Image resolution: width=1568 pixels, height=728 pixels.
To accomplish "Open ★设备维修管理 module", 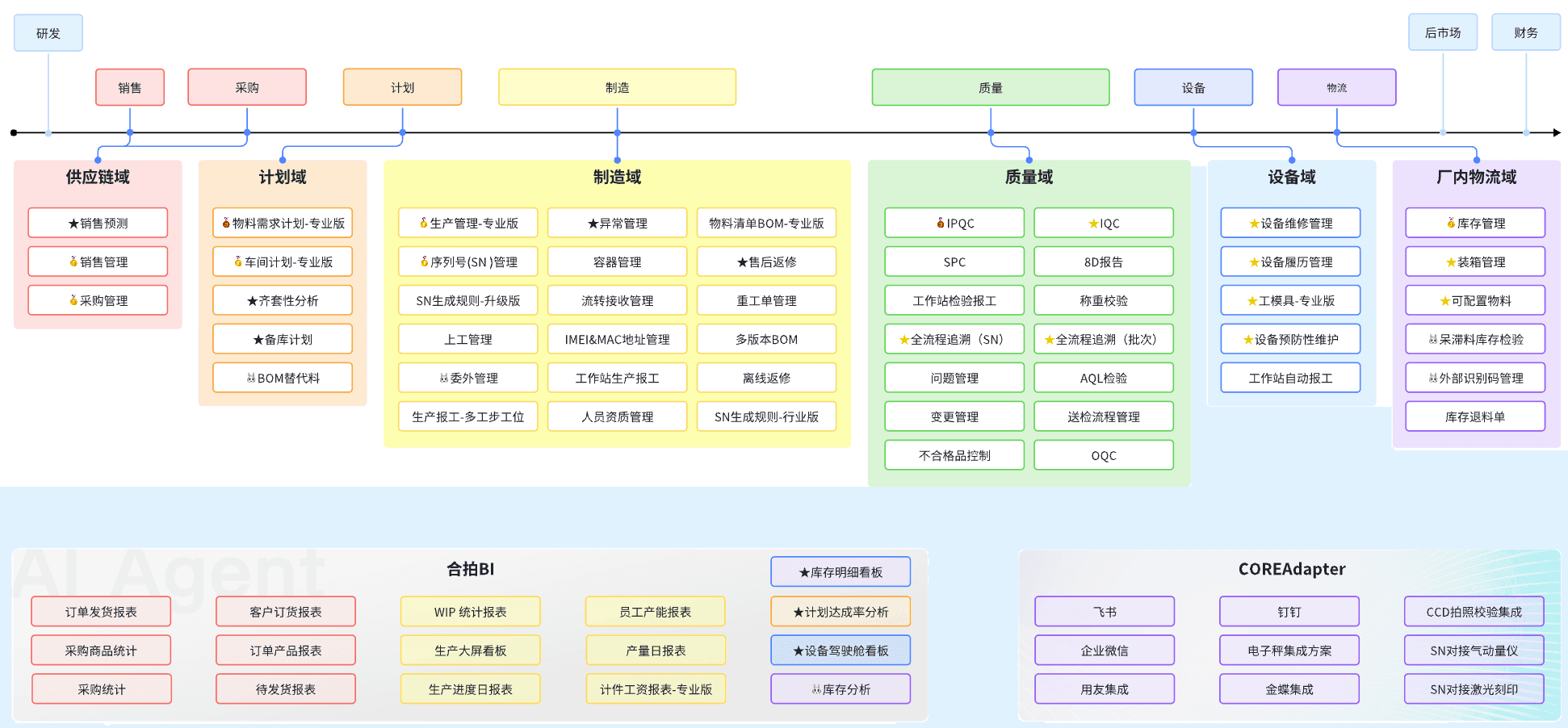I will tap(1290, 223).
